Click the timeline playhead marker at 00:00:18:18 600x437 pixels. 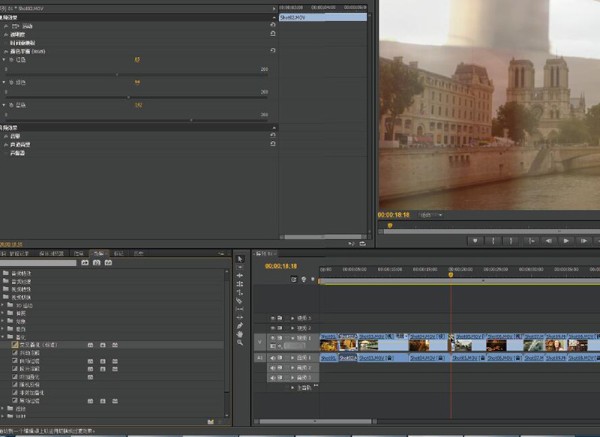pyautogui.click(x=451, y=274)
